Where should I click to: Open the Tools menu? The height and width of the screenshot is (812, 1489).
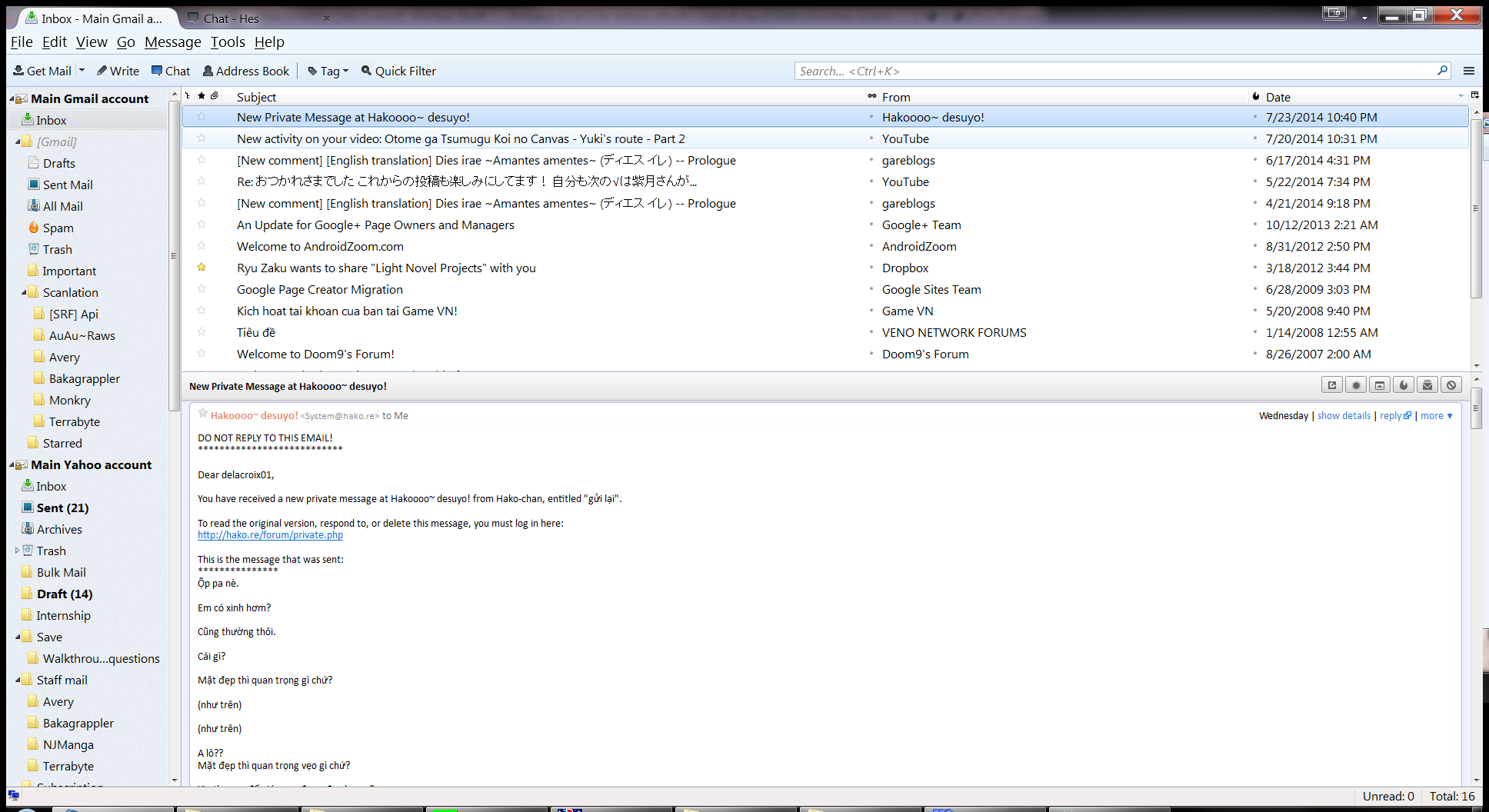click(x=228, y=42)
